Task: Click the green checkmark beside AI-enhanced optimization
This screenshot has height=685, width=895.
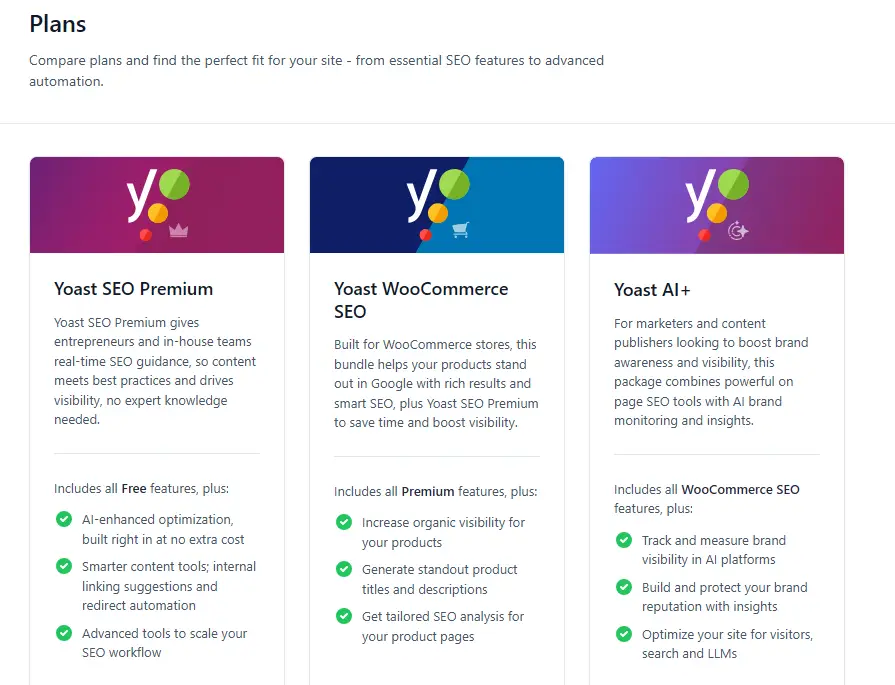Action: point(64,520)
